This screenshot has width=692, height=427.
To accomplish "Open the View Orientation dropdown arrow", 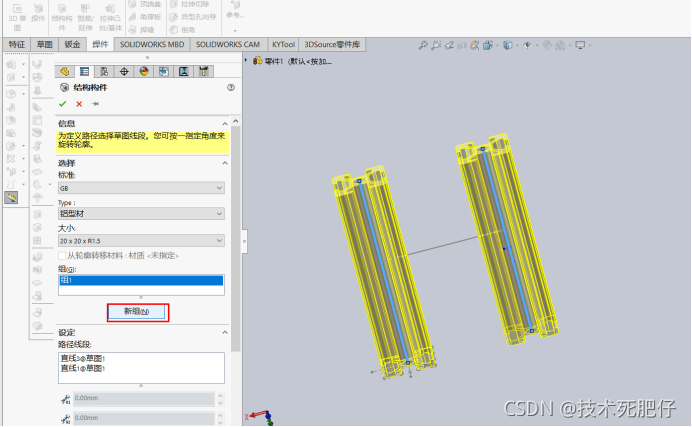I will tap(497, 45).
